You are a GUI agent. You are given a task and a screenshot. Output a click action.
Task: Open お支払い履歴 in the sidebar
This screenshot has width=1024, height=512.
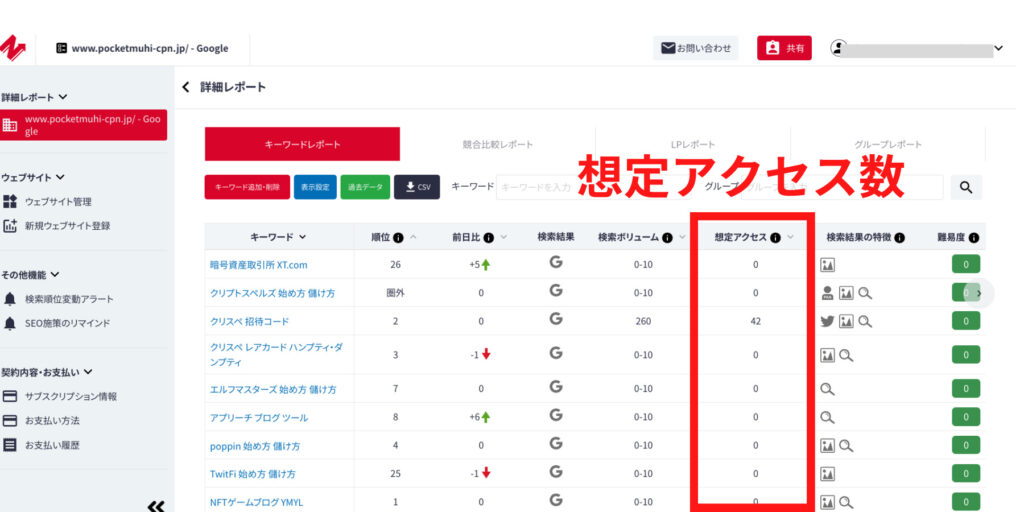tap(42, 445)
